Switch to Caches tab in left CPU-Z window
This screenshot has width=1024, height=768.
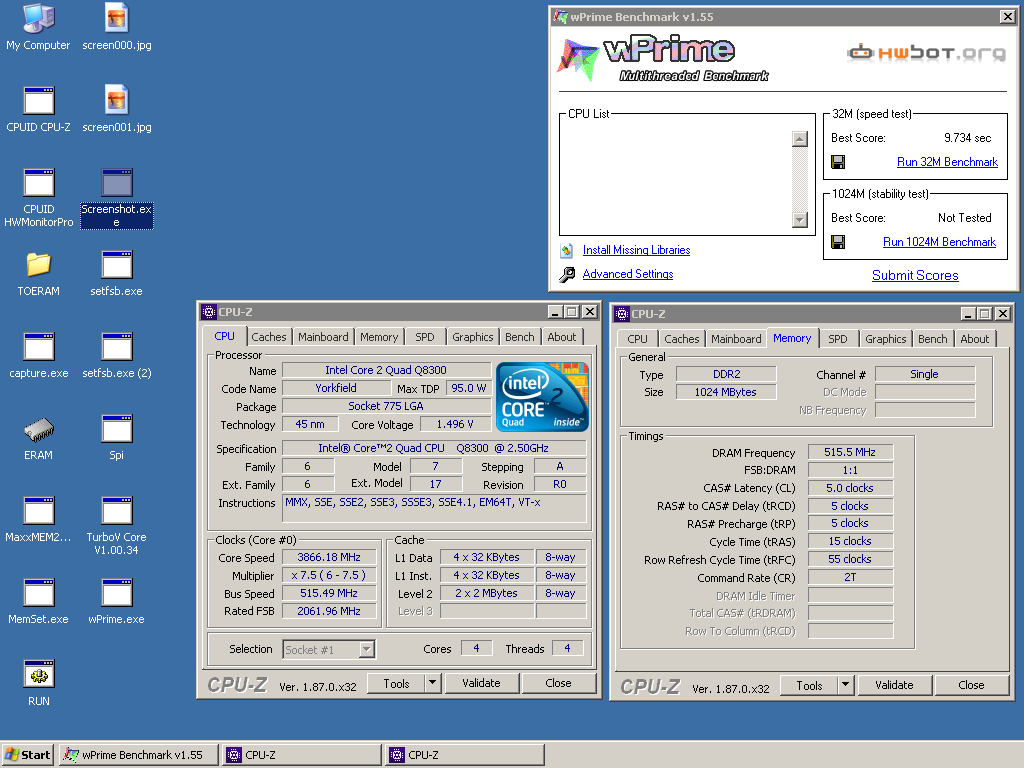(269, 337)
